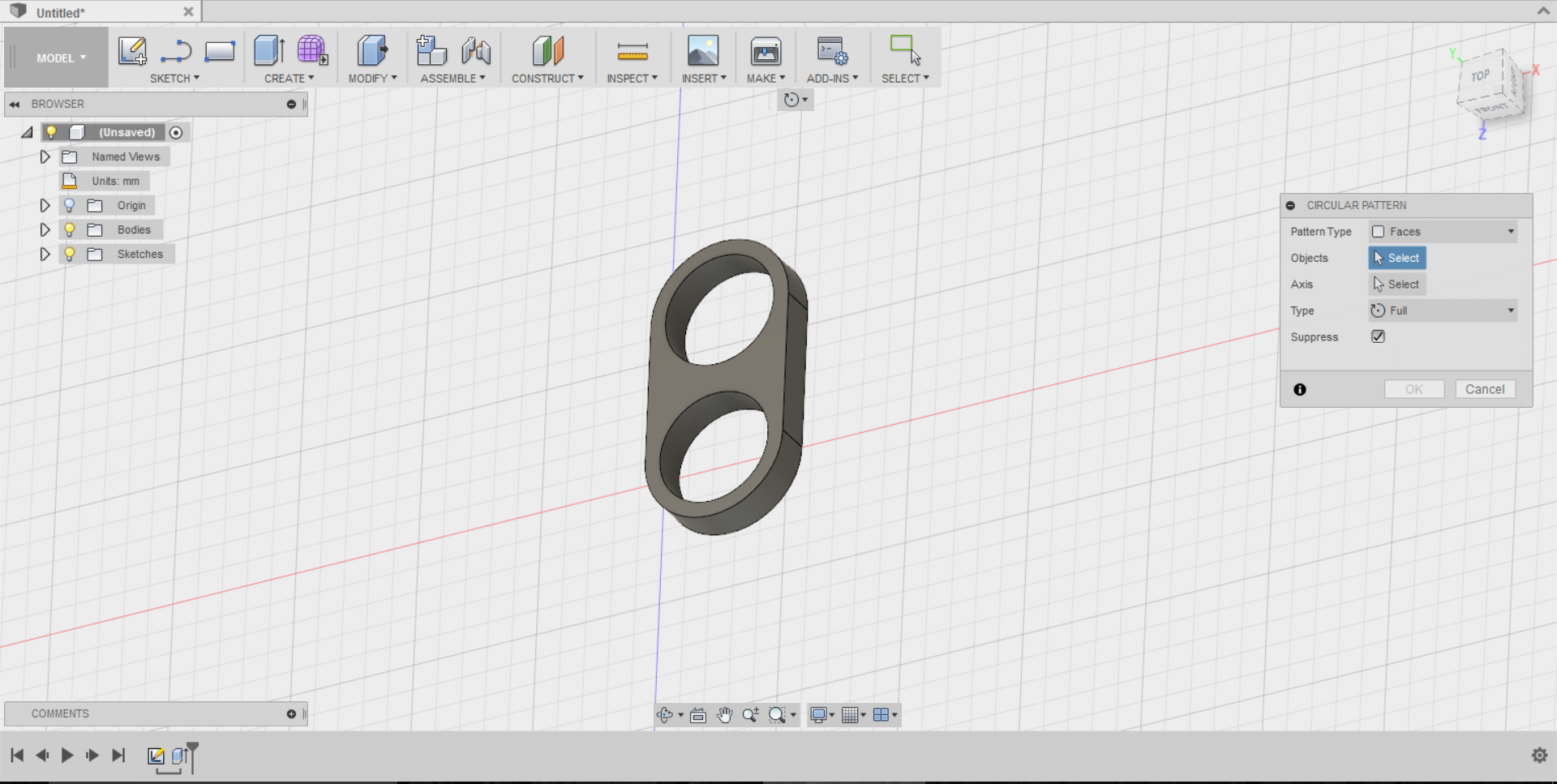Expand the Sketches folder
Image resolution: width=1557 pixels, height=784 pixels.
click(x=45, y=254)
